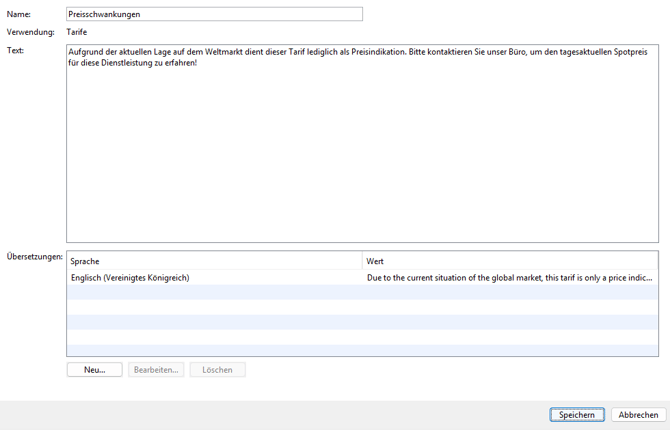The image size is (670, 430).
Task: Click the Übersetzungen: label
Action: 35,257
